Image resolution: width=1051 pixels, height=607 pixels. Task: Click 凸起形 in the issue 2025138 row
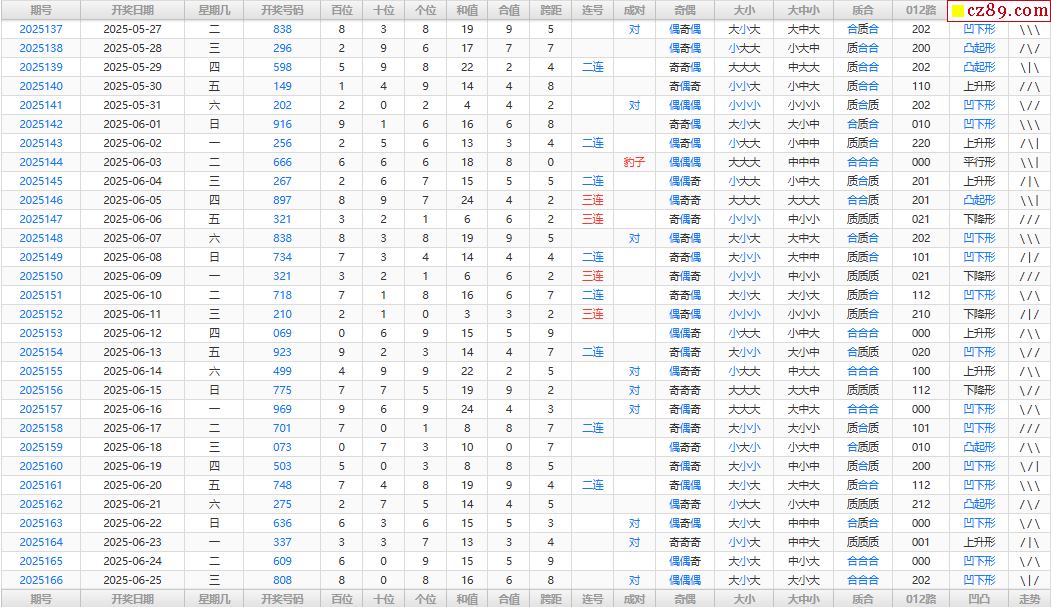pos(979,48)
